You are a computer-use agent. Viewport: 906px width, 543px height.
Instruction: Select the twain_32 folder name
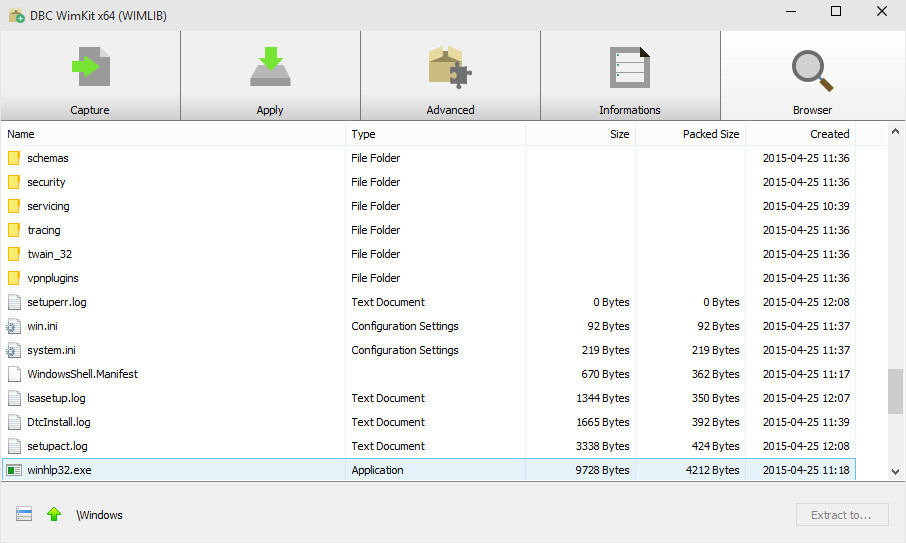(50, 254)
